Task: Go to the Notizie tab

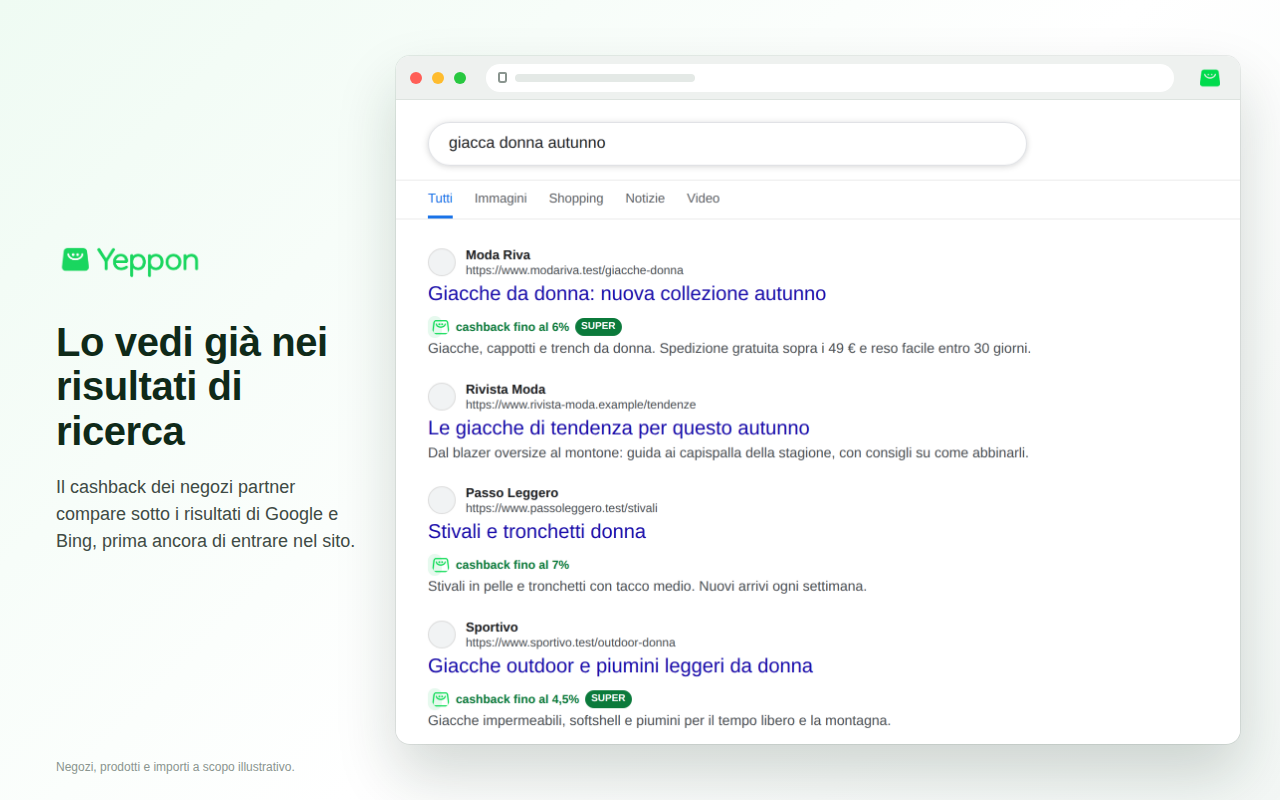Action: click(645, 198)
